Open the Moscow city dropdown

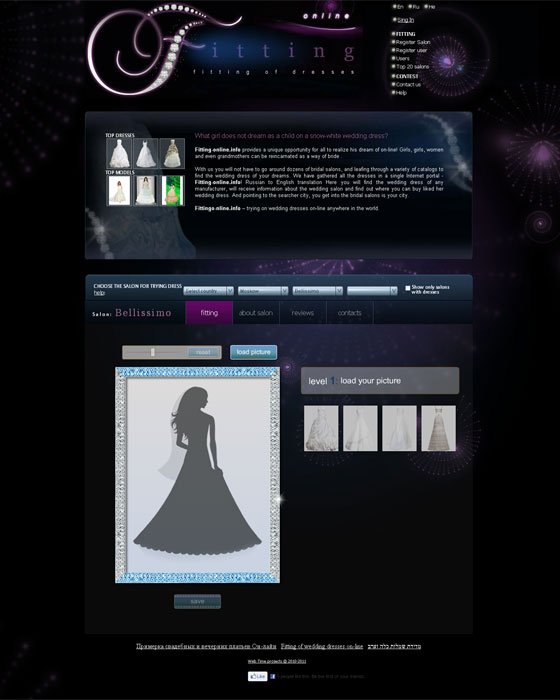click(x=263, y=291)
